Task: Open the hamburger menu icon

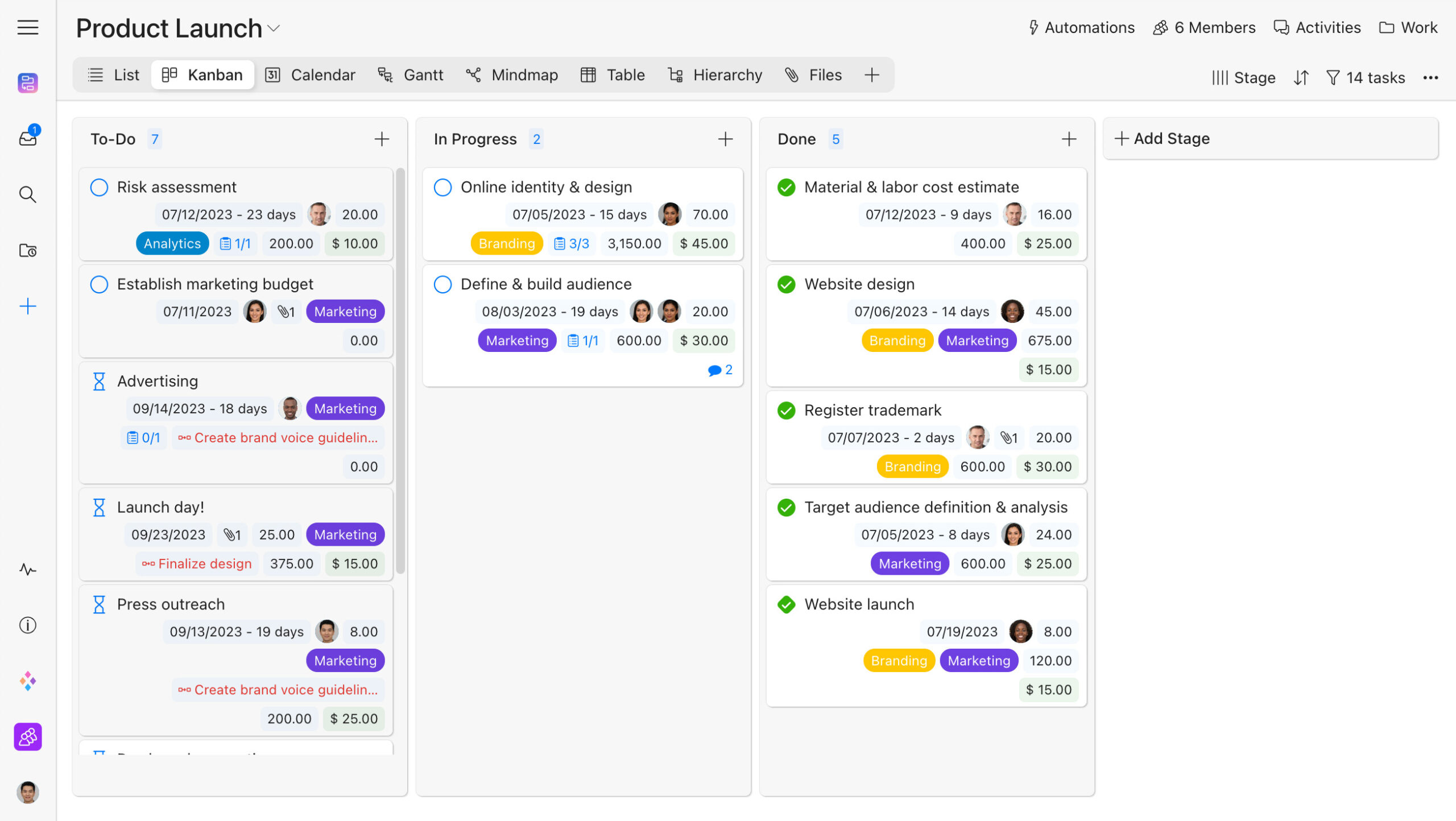Action: (27, 27)
